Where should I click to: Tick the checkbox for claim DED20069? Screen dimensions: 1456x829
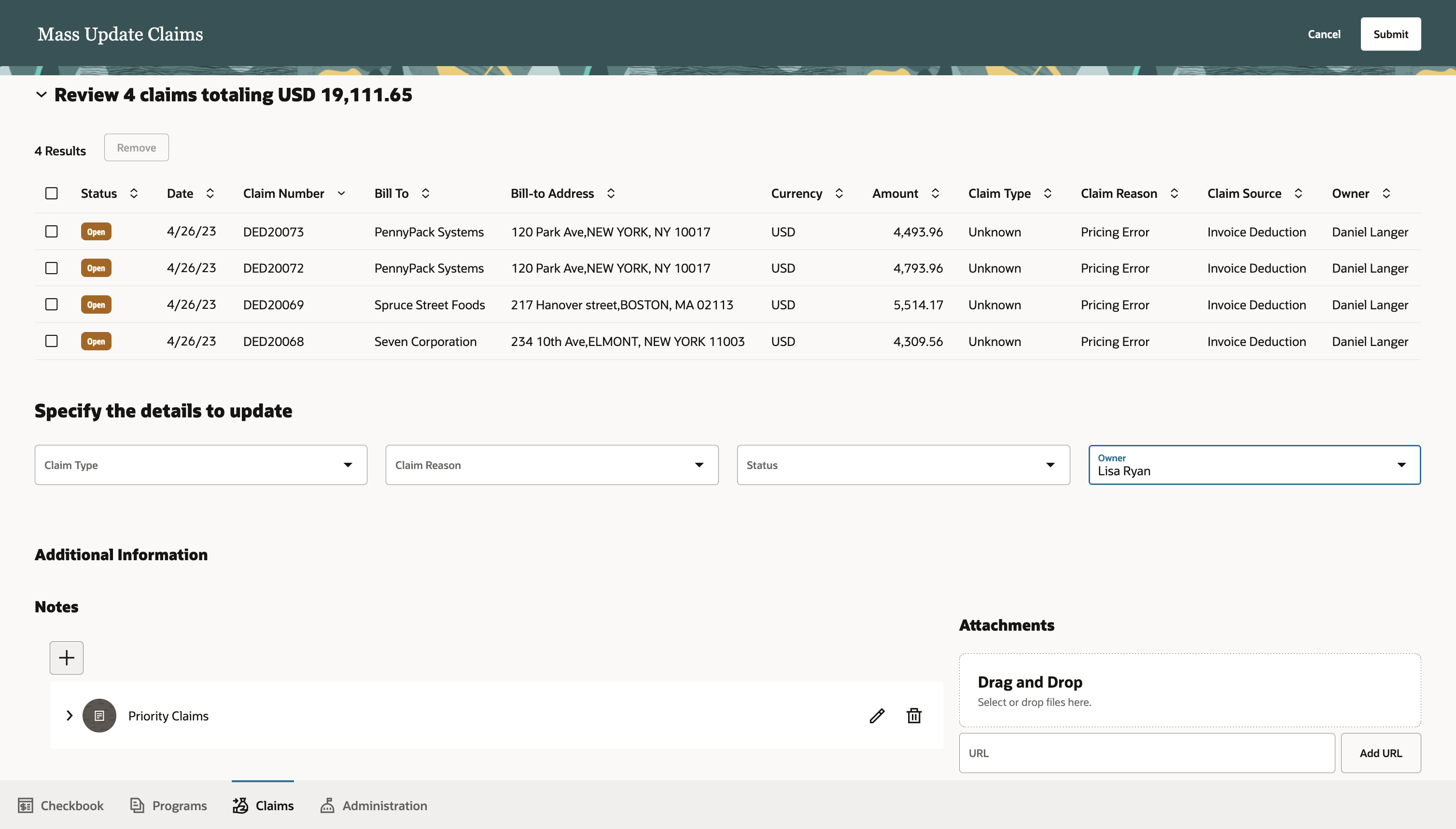pyautogui.click(x=51, y=304)
